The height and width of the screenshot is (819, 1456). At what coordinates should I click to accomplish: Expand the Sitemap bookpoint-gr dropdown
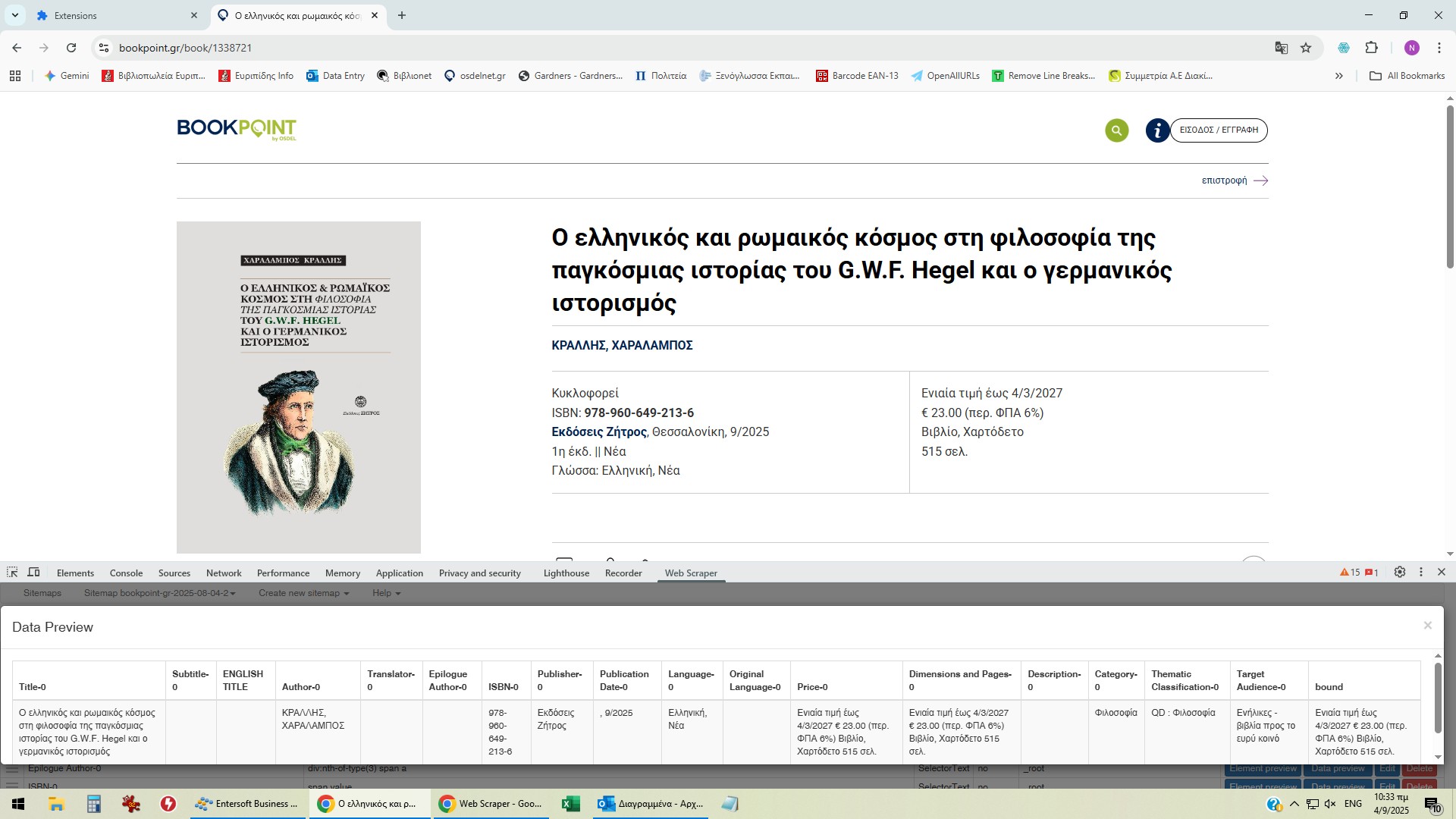pyautogui.click(x=159, y=593)
